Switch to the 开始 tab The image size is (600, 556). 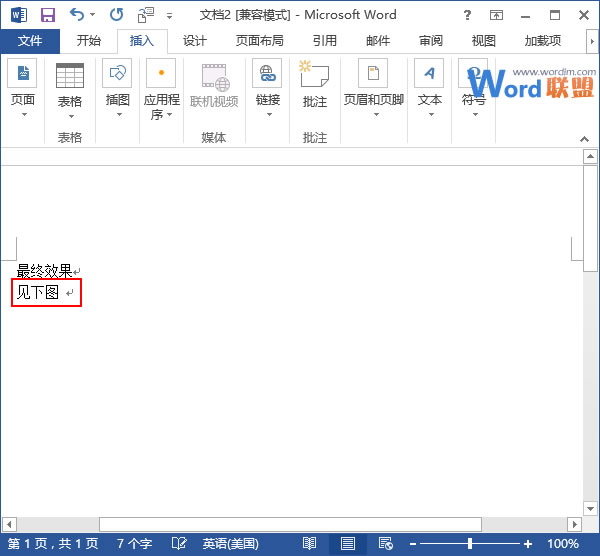(x=89, y=41)
